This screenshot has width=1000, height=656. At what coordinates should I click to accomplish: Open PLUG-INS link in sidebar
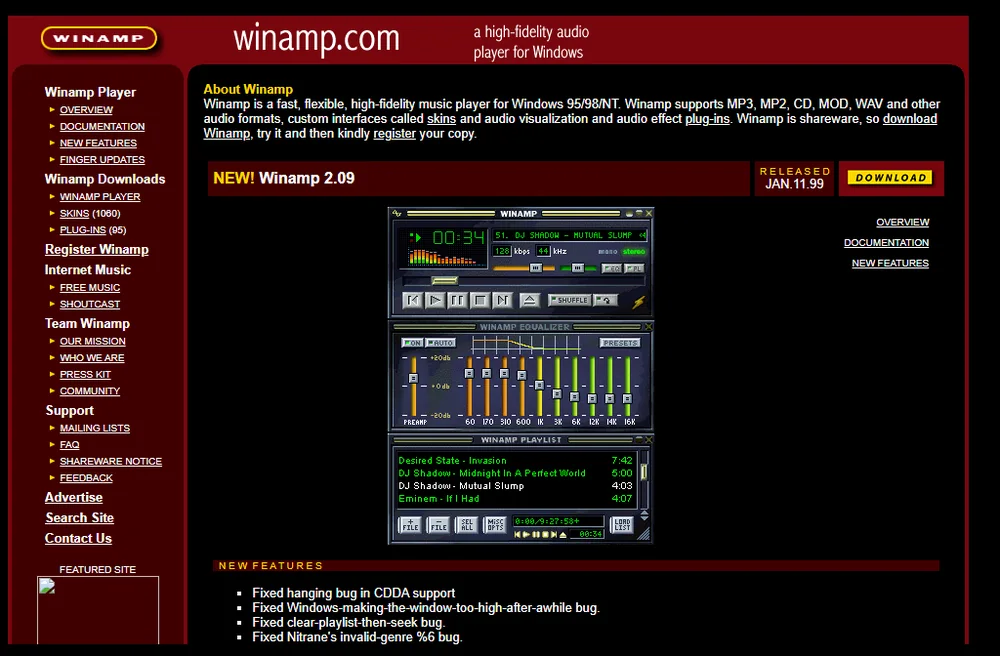(83, 230)
